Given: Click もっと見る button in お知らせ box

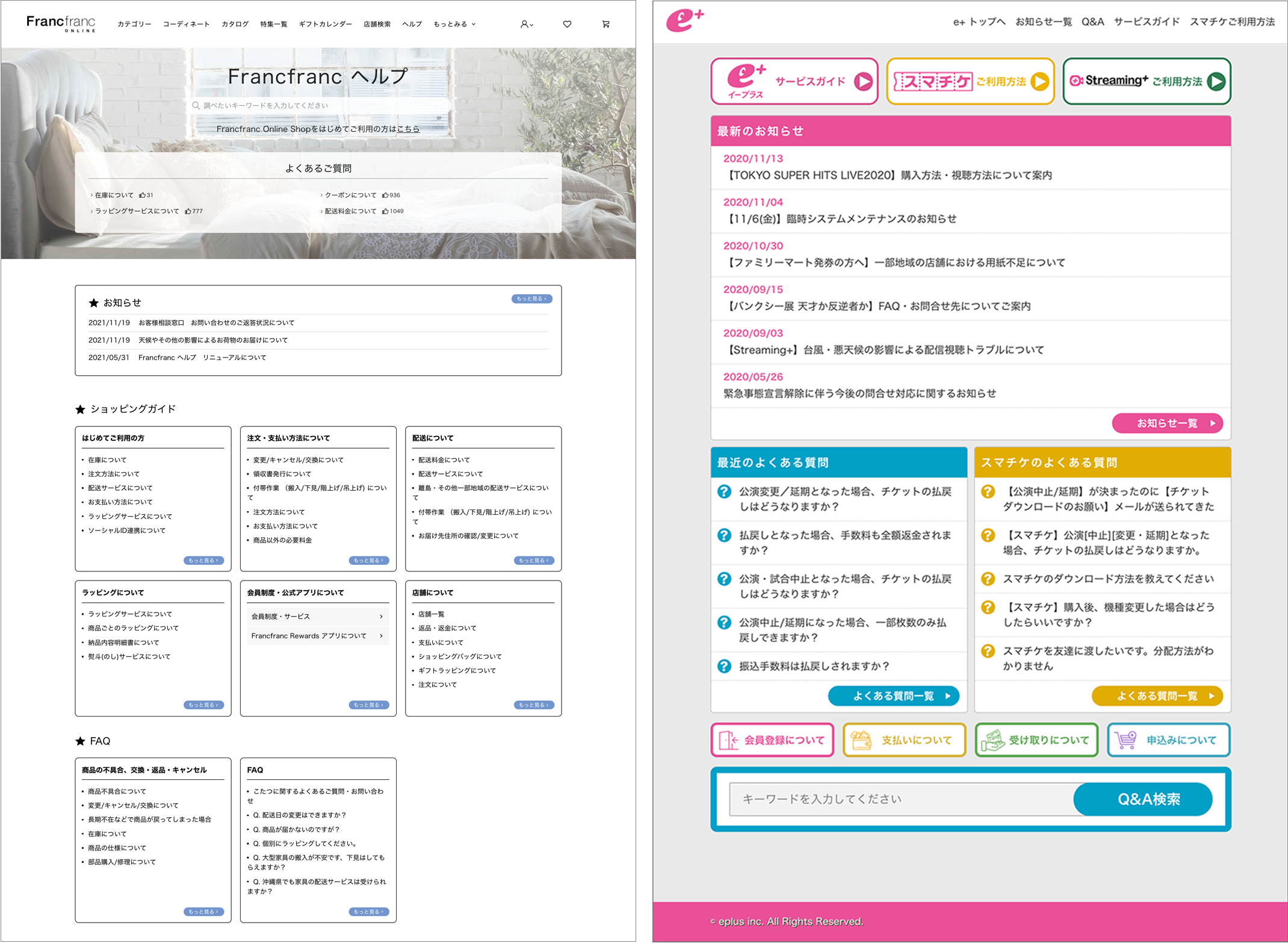Looking at the screenshot, I should (532, 299).
